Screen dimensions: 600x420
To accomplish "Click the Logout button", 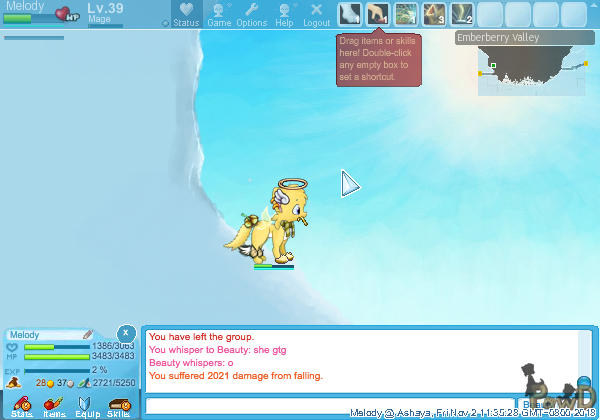I will [316, 14].
